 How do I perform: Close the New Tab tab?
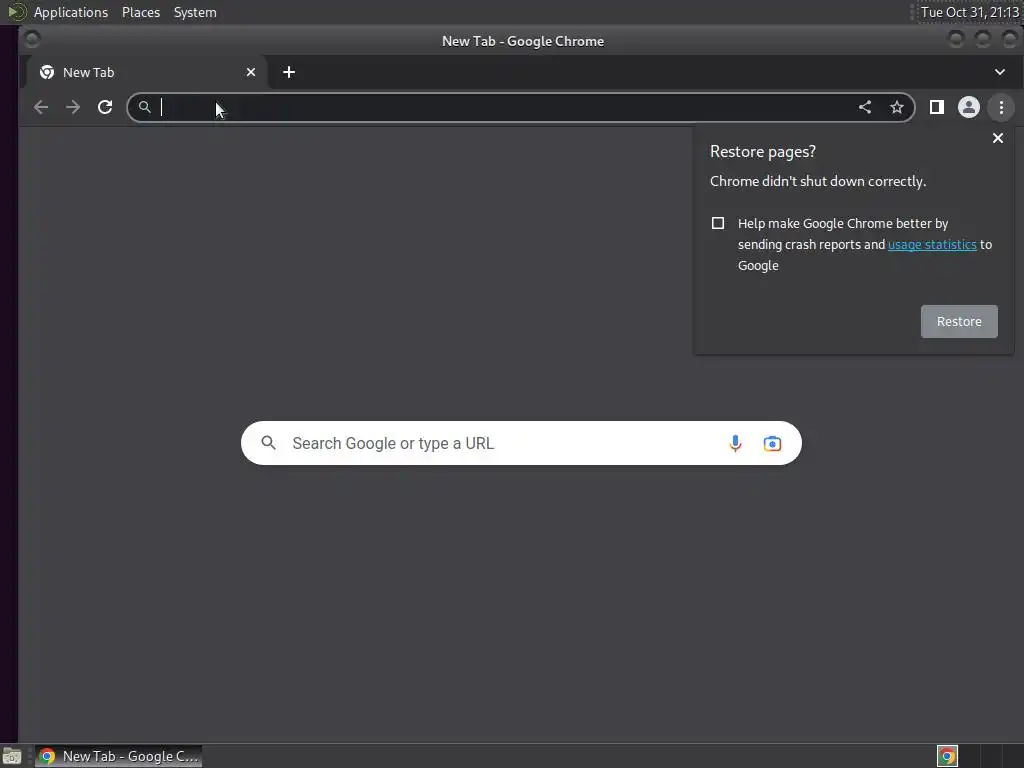(251, 72)
